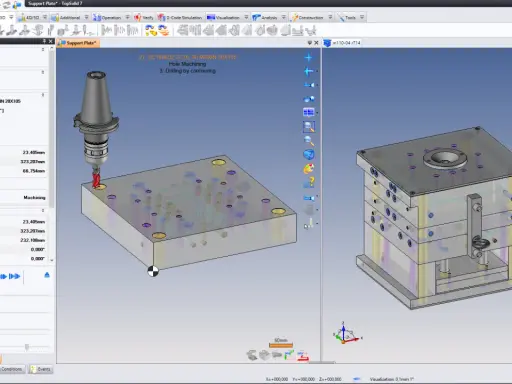The image size is (512, 384).
Task: Open the Verify menu
Action: click(144, 17)
